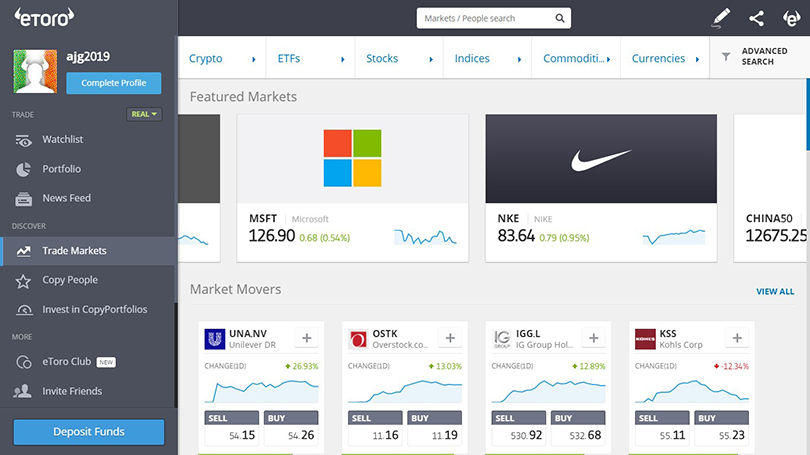Click the Deposit Funds button
Viewport: 810px width, 455px height.
pos(89,432)
